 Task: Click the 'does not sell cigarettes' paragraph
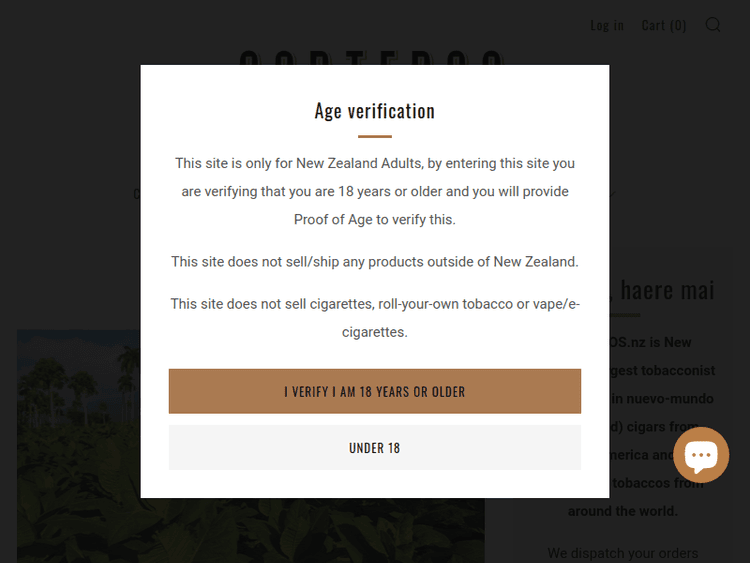(374, 304)
